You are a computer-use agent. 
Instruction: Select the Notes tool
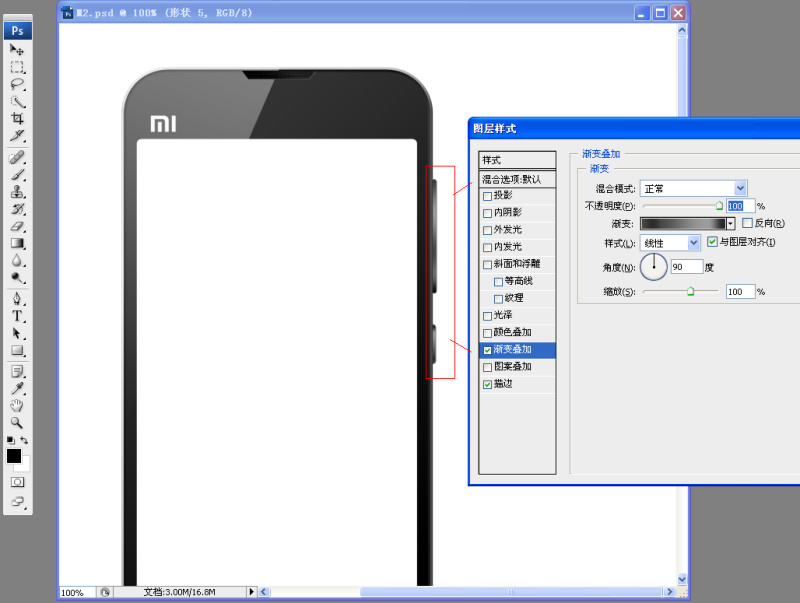point(17,371)
